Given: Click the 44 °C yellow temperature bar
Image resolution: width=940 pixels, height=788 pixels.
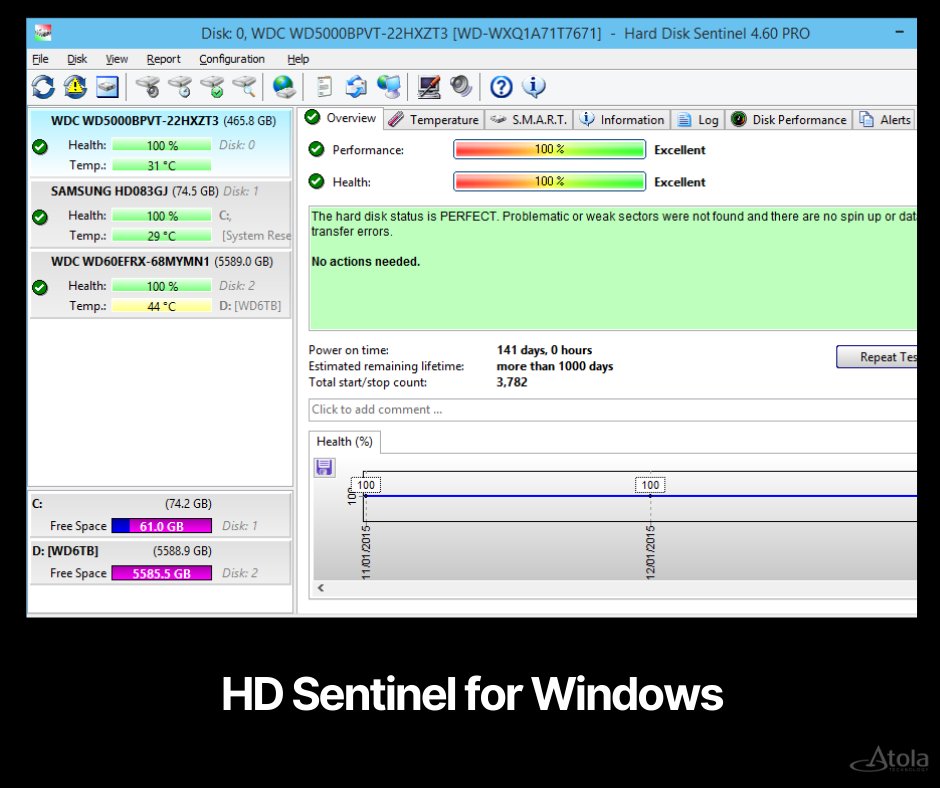Looking at the screenshot, I should [x=162, y=306].
